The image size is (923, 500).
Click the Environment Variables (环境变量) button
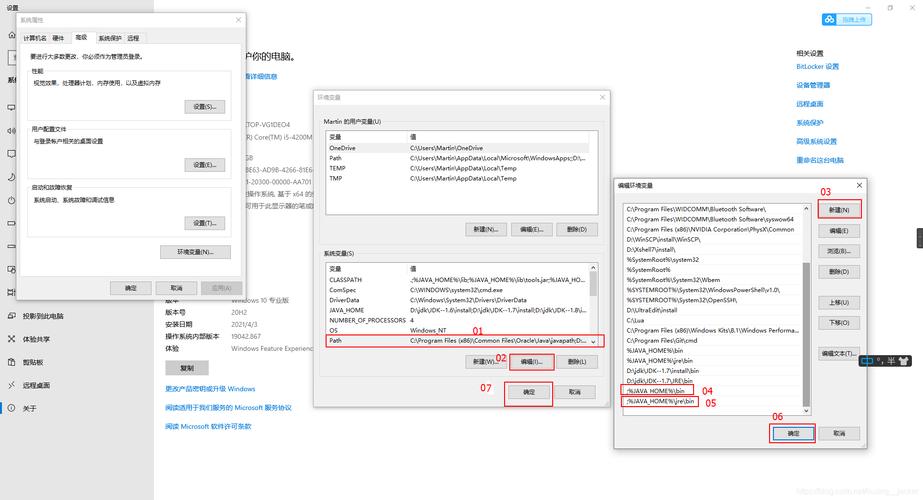203,252
